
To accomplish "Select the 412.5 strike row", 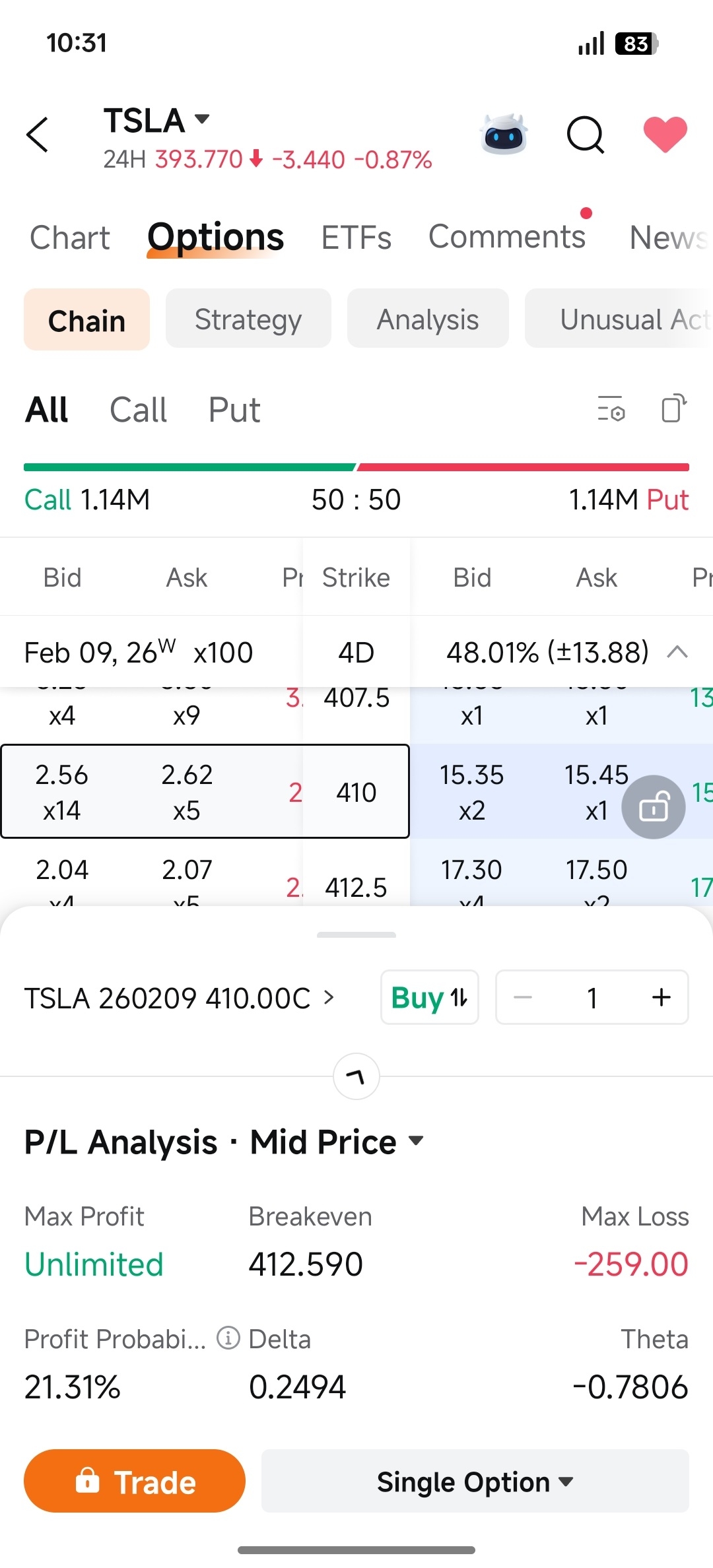I will [x=356, y=888].
